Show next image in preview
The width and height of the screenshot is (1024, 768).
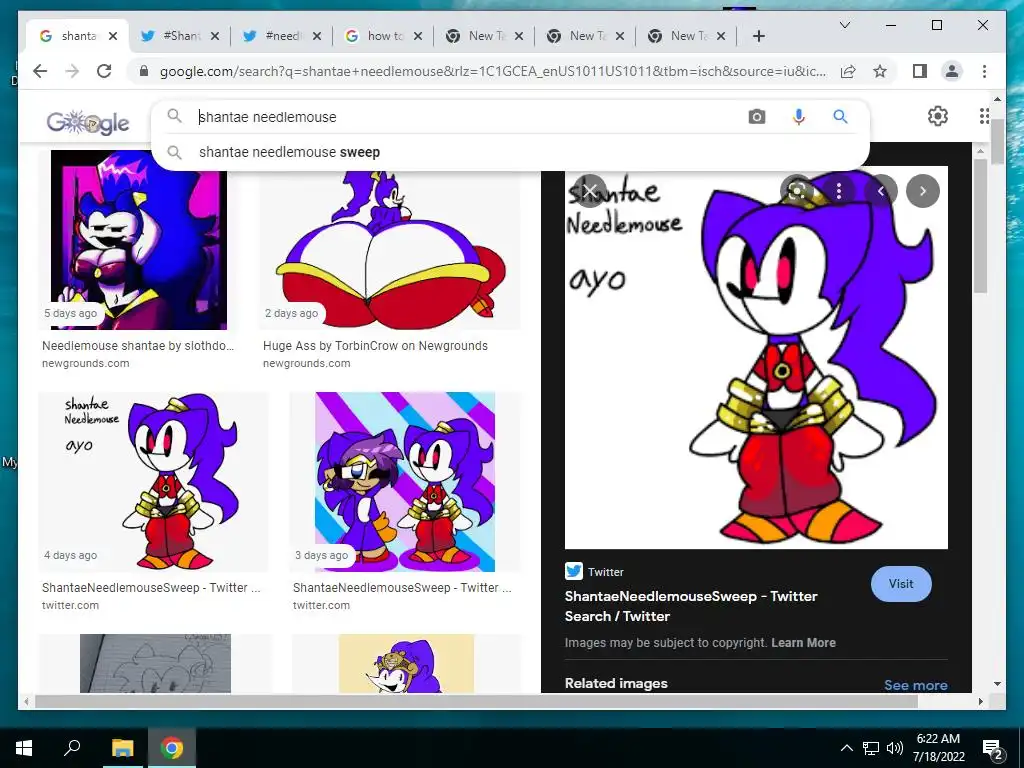(x=923, y=191)
